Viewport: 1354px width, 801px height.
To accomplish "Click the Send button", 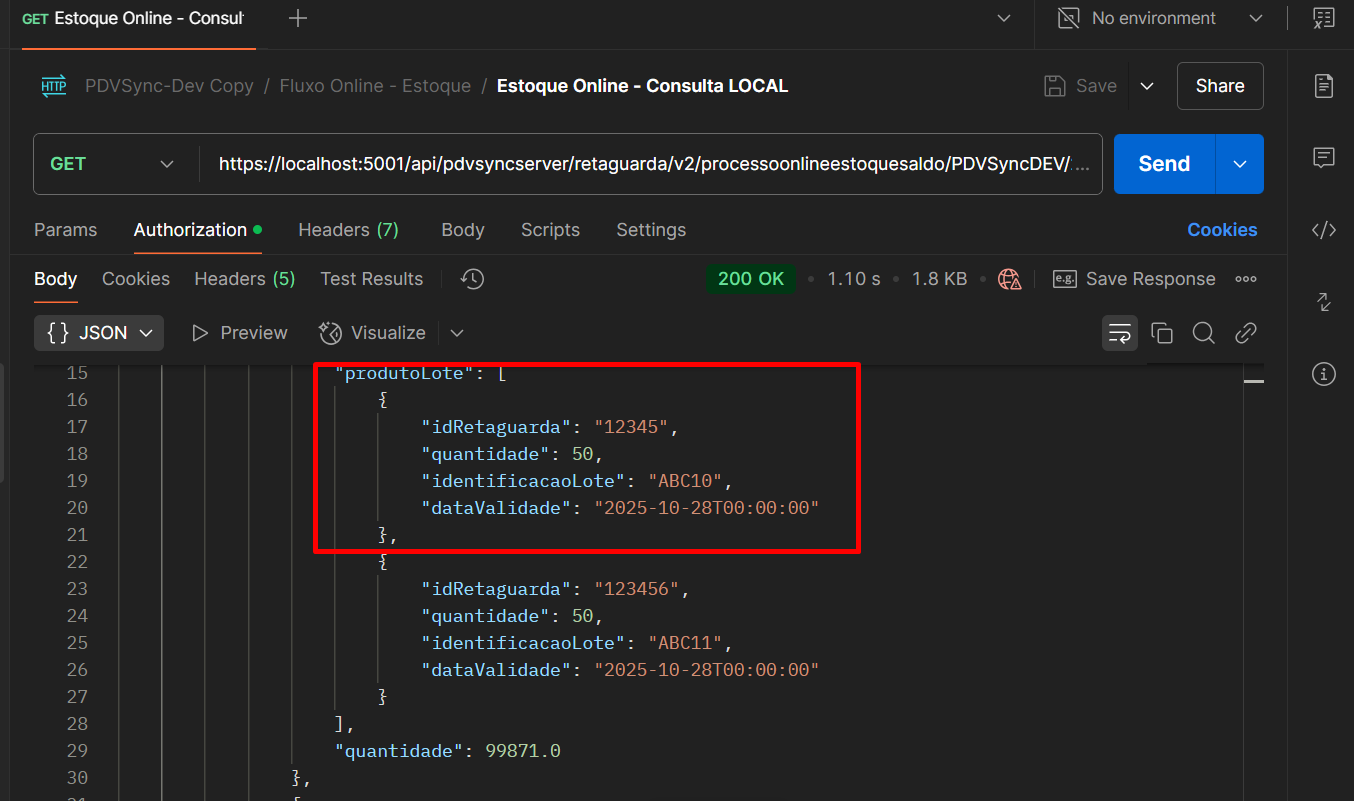I will tap(1164, 164).
